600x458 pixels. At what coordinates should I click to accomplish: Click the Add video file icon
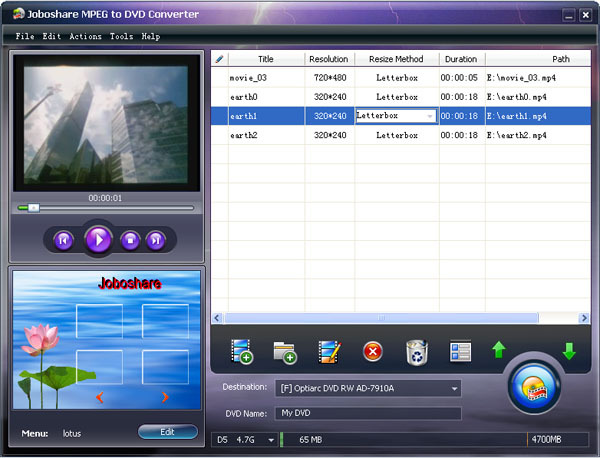242,351
